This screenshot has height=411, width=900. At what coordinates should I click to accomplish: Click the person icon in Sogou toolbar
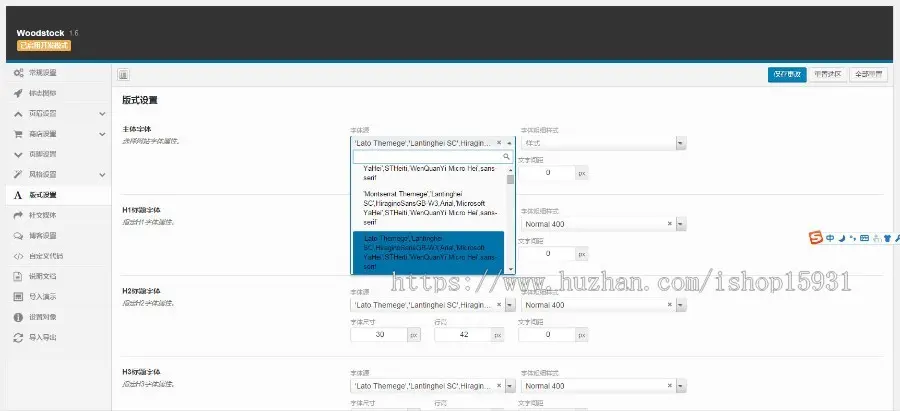click(x=876, y=238)
